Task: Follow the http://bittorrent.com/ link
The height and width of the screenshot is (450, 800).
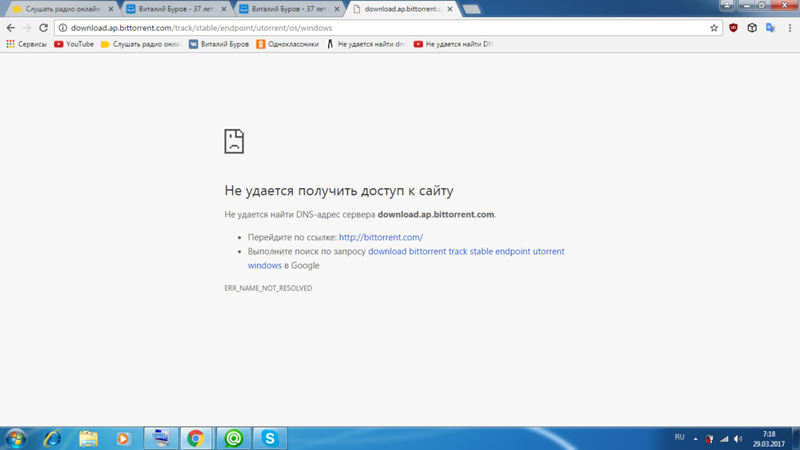Action: [381, 237]
